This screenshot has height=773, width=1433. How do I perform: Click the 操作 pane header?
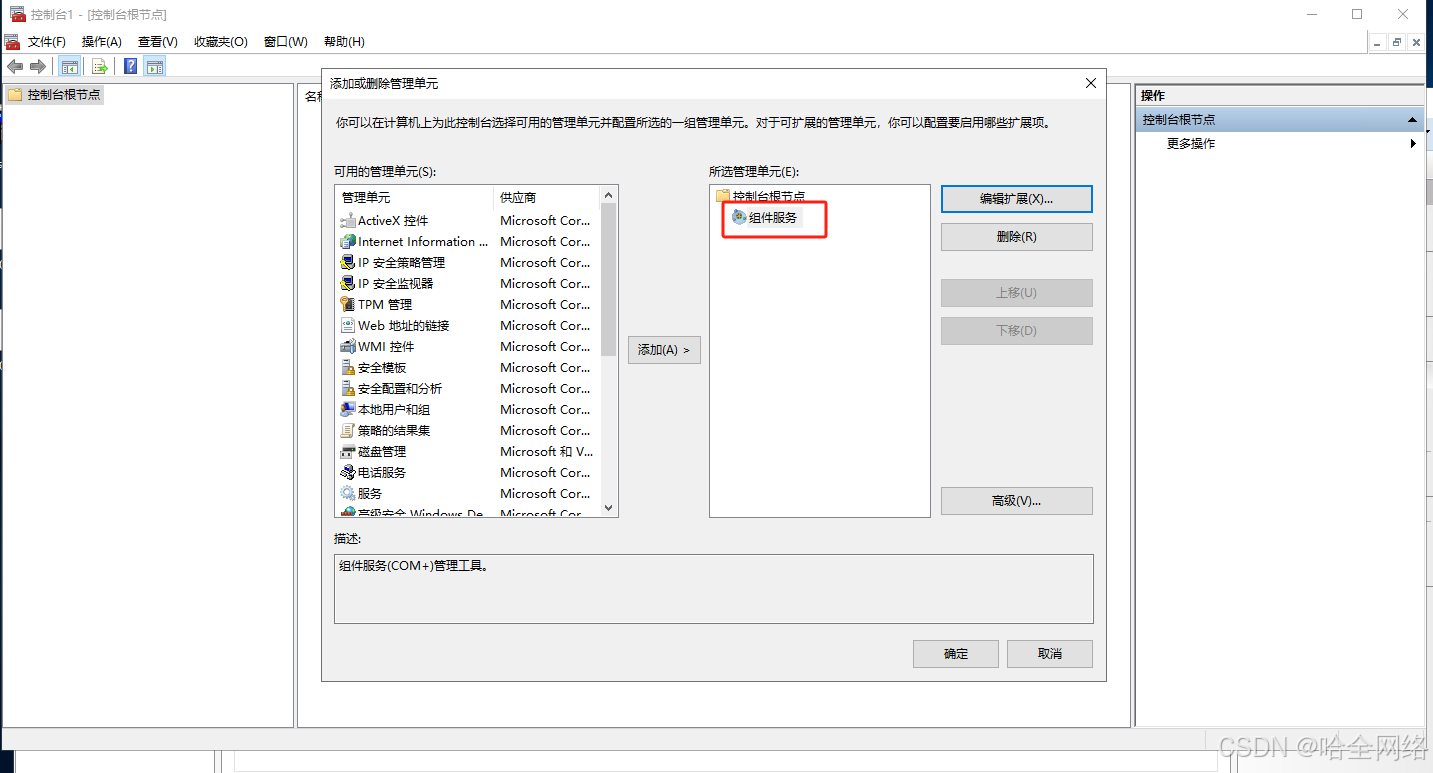1279,96
